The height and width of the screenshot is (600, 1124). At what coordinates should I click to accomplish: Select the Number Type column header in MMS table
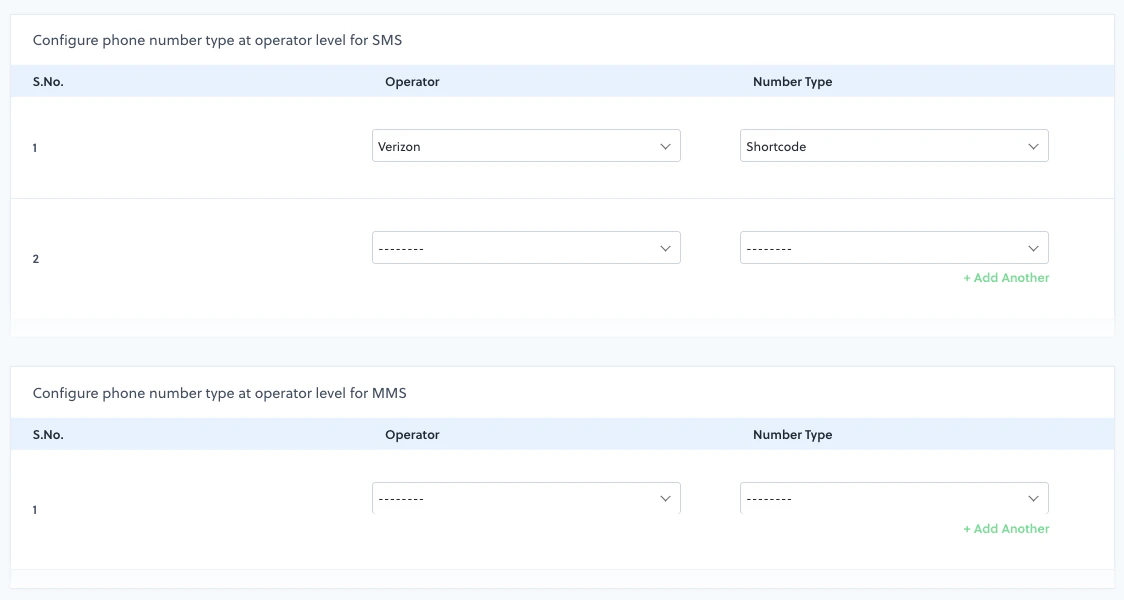coord(792,434)
